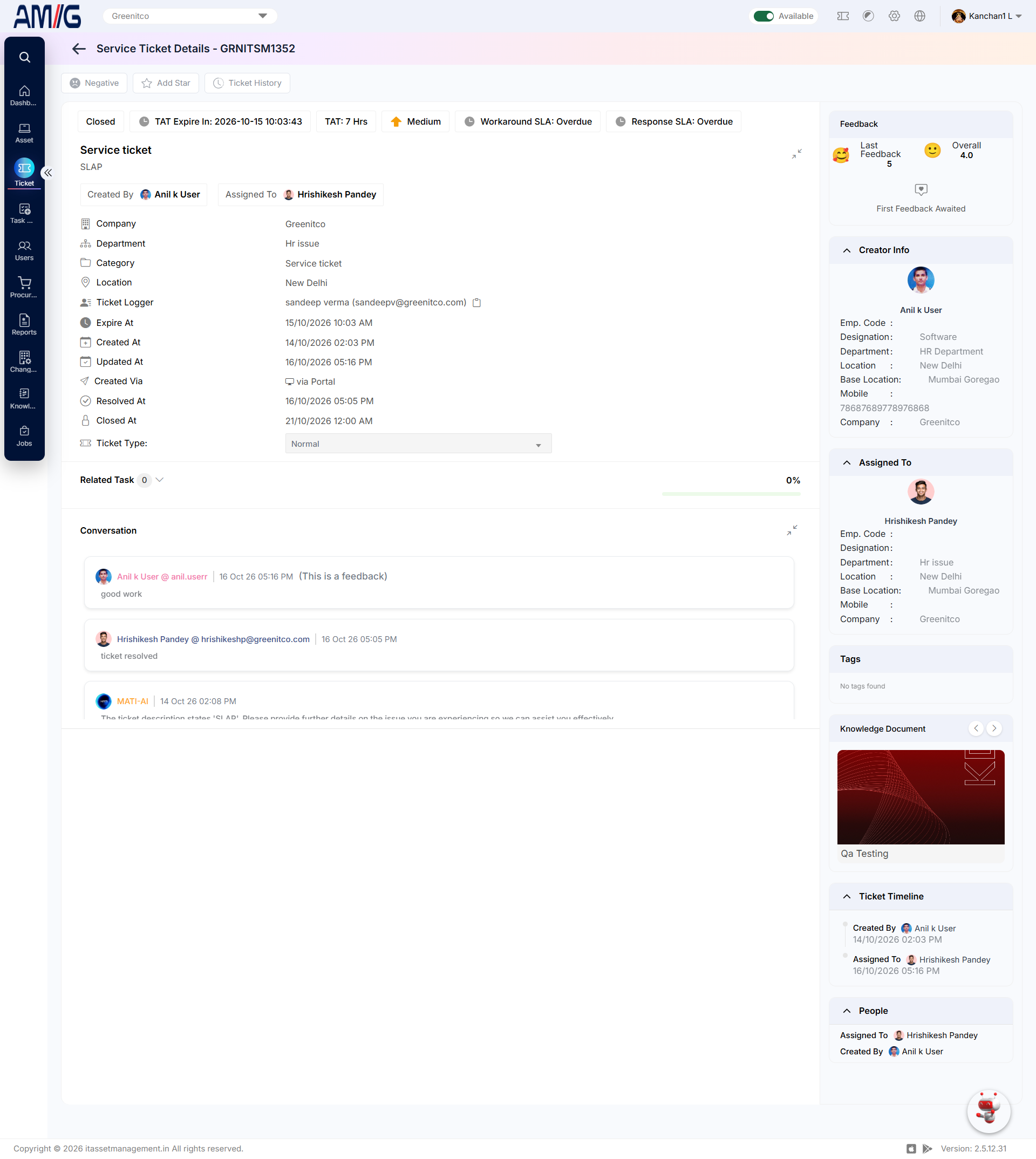Open the Ticket Type Normal dropdown
This screenshot has height=1159, width=1036.
pos(418,444)
